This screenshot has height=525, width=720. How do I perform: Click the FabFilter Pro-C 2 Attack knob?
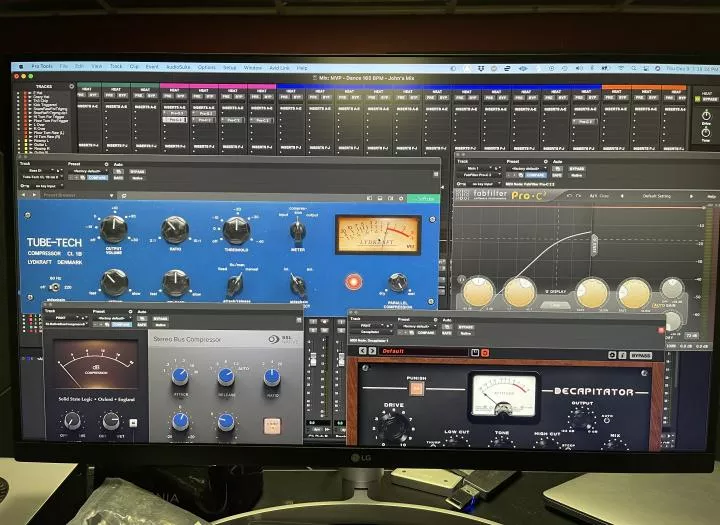tap(592, 293)
